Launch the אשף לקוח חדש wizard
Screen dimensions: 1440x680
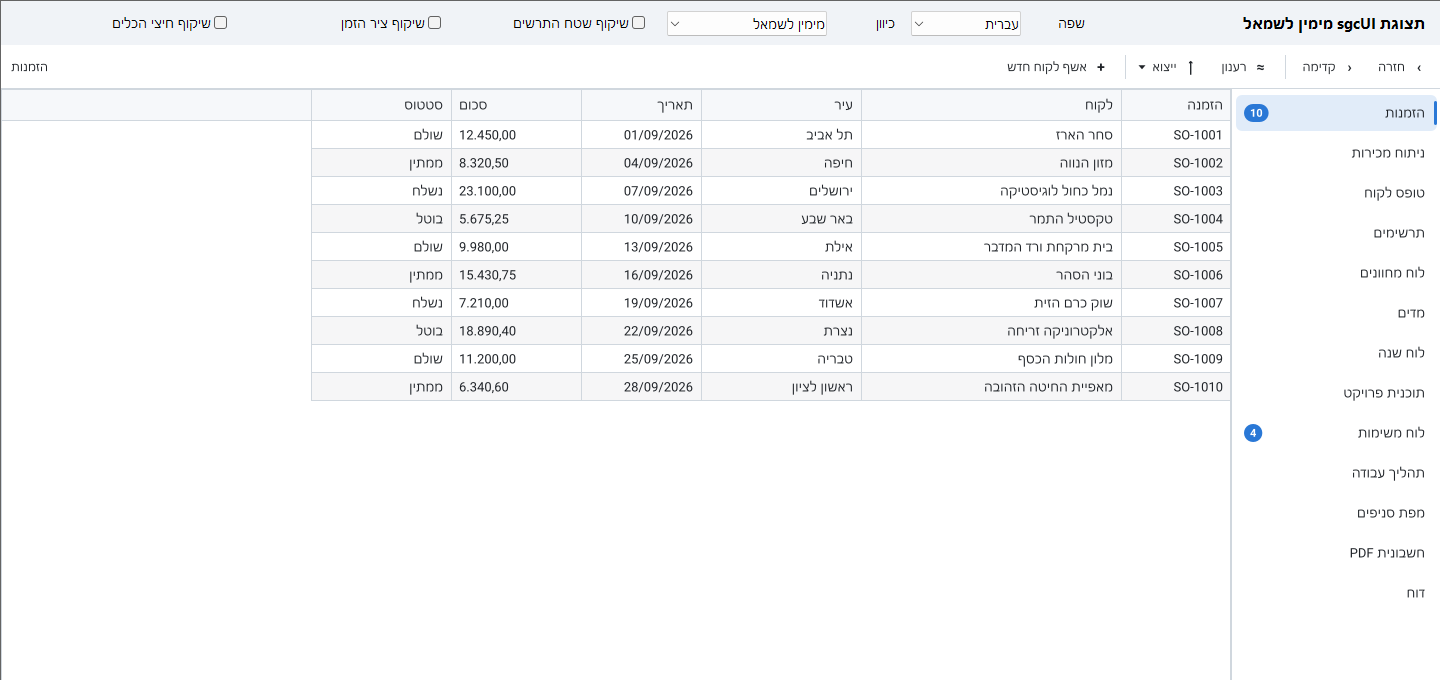(x=1056, y=67)
